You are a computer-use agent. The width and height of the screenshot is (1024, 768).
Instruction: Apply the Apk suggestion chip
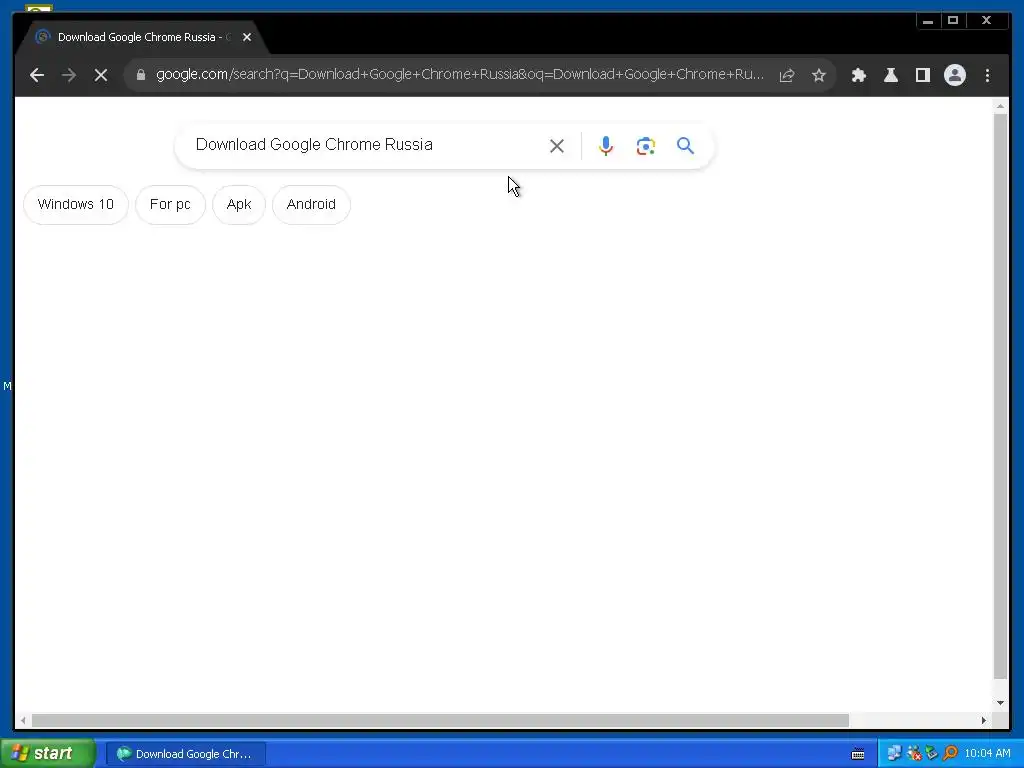tap(239, 204)
